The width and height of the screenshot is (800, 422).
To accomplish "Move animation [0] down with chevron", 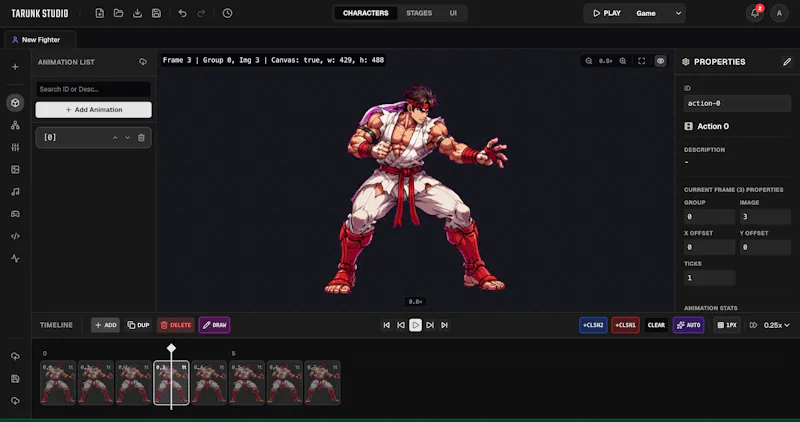I will 128,138.
